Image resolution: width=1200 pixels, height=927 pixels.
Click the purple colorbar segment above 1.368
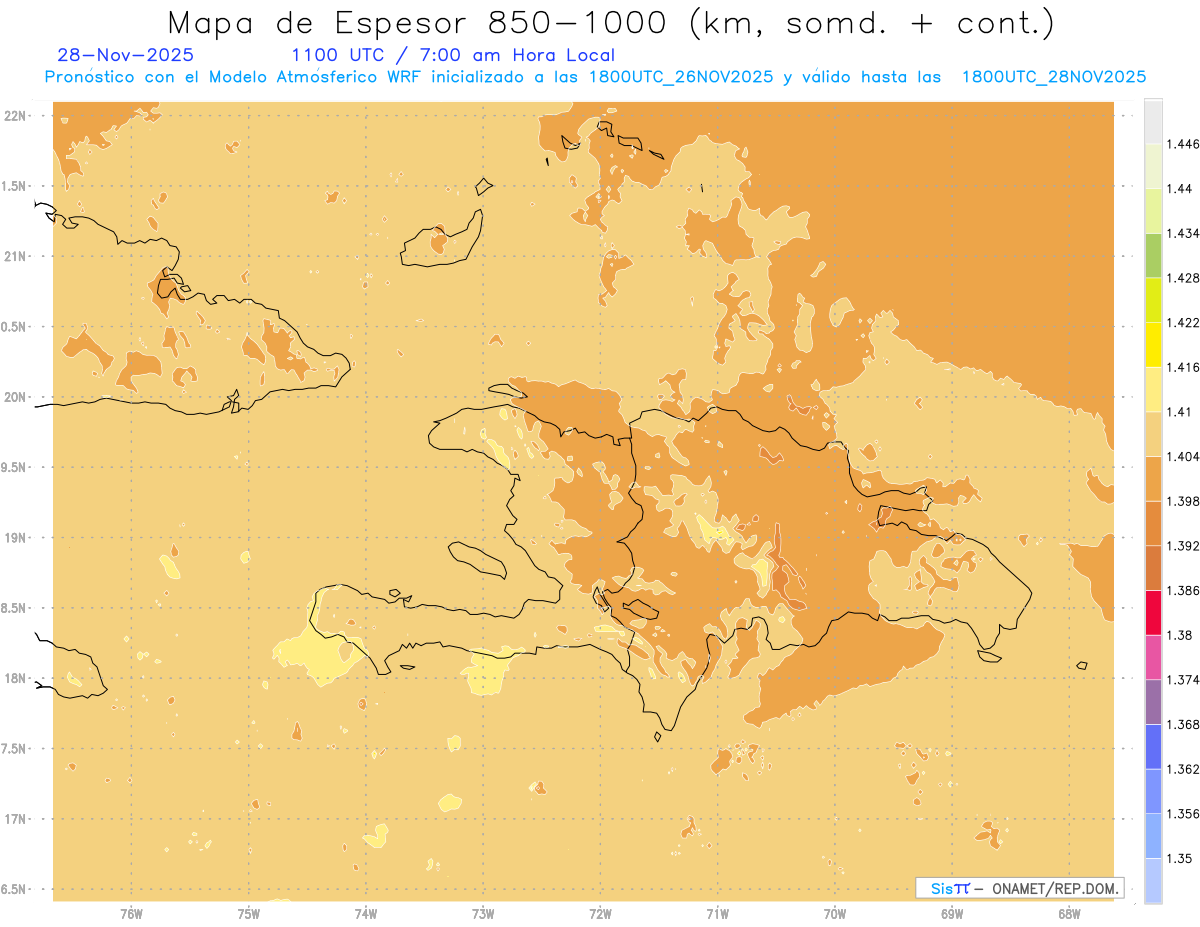point(1153,702)
